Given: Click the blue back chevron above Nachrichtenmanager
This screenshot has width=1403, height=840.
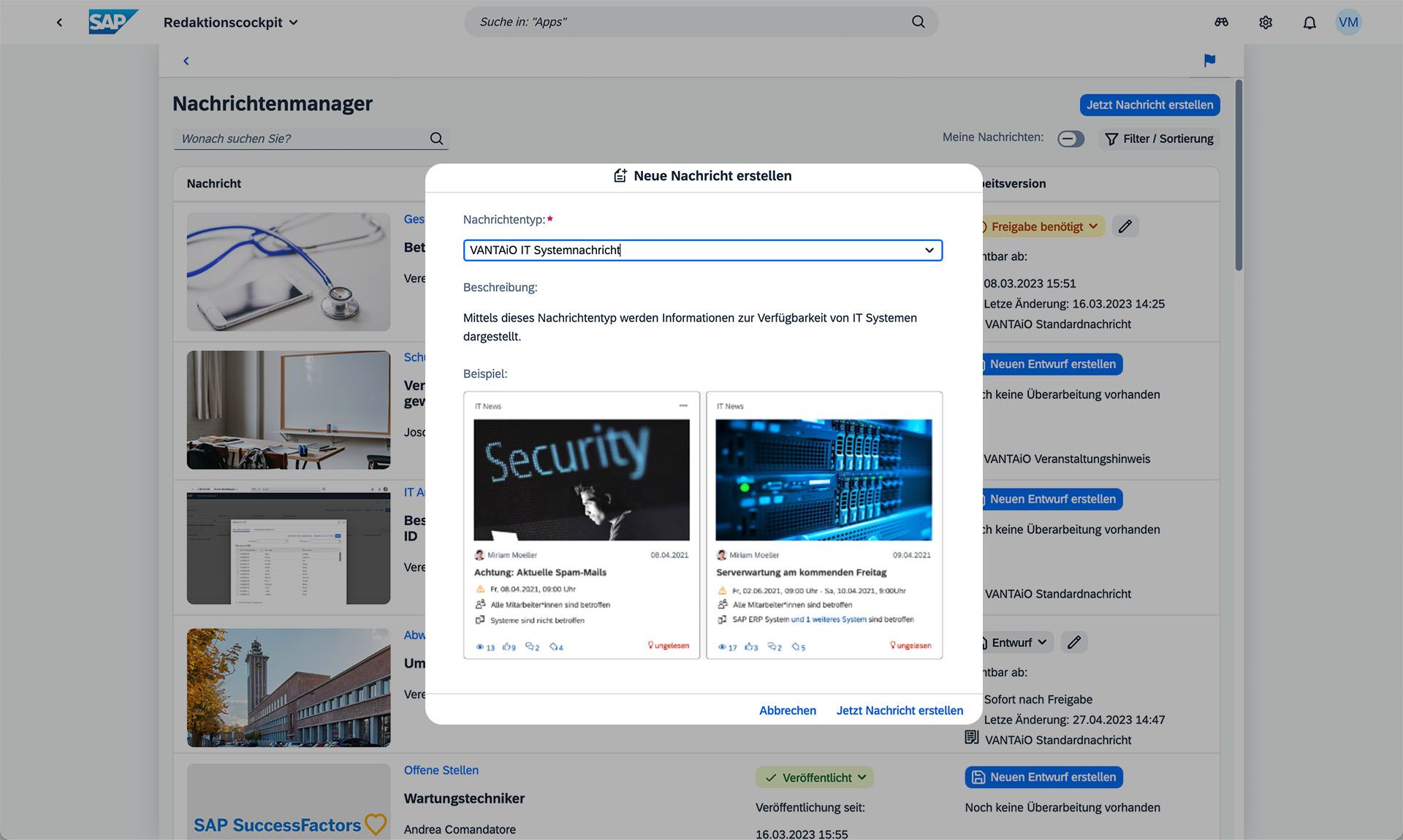Looking at the screenshot, I should pyautogui.click(x=186, y=61).
